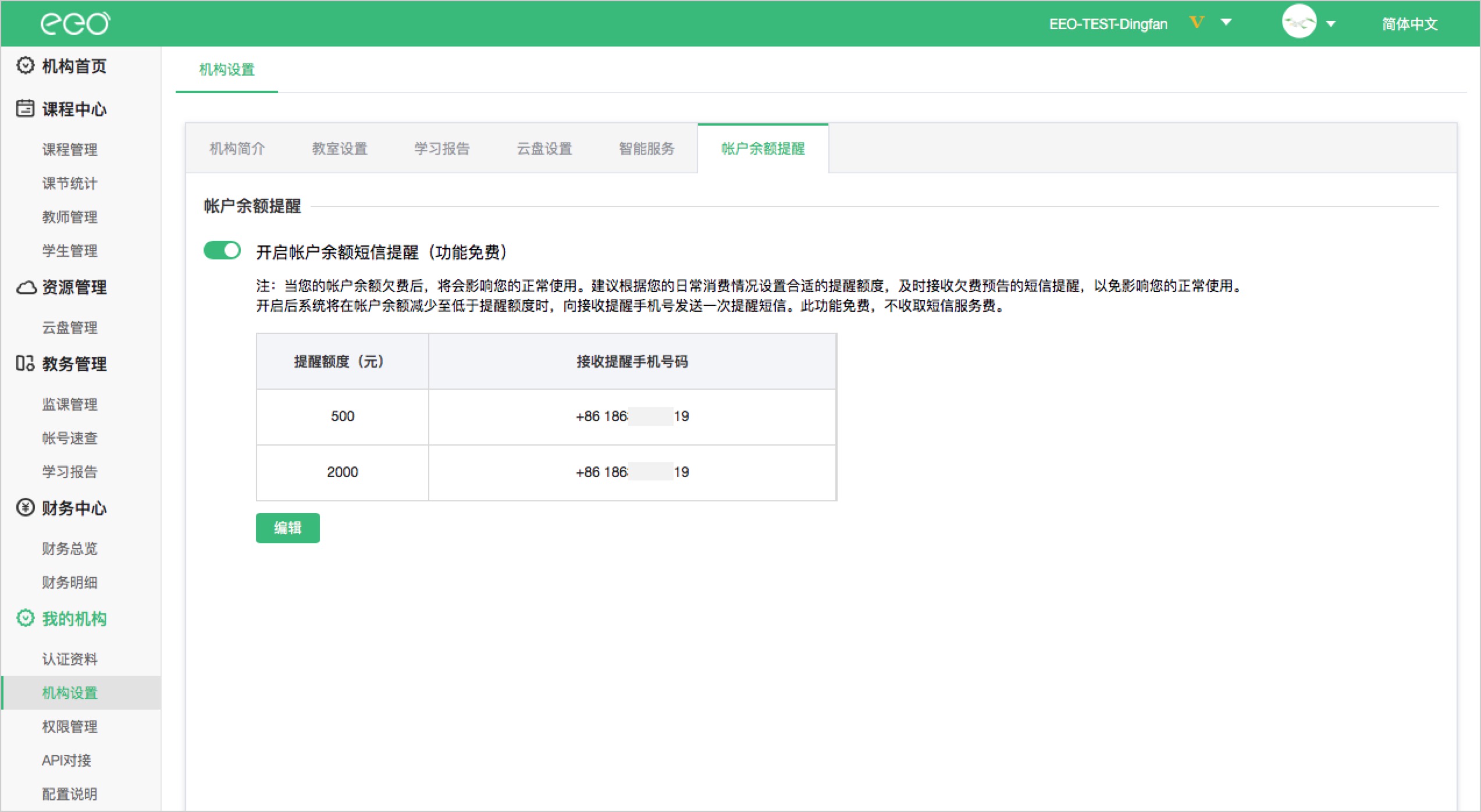Open 财务明细 in sidebar

click(70, 582)
